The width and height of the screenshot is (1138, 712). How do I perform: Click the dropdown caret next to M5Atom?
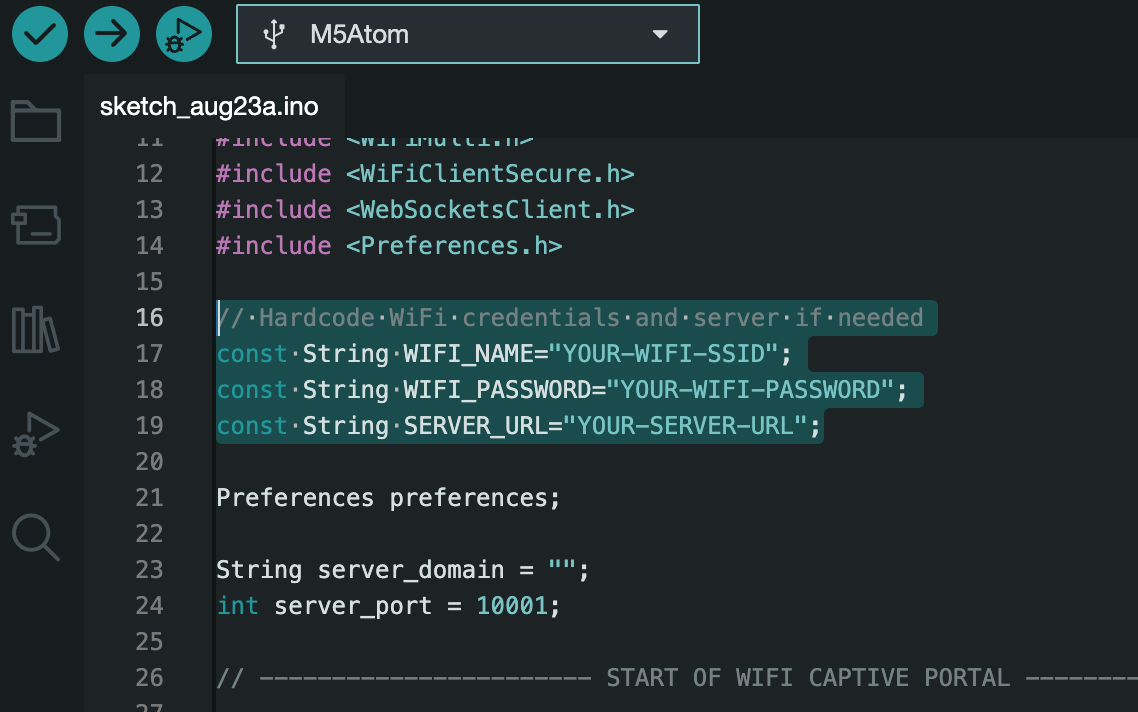659,35
